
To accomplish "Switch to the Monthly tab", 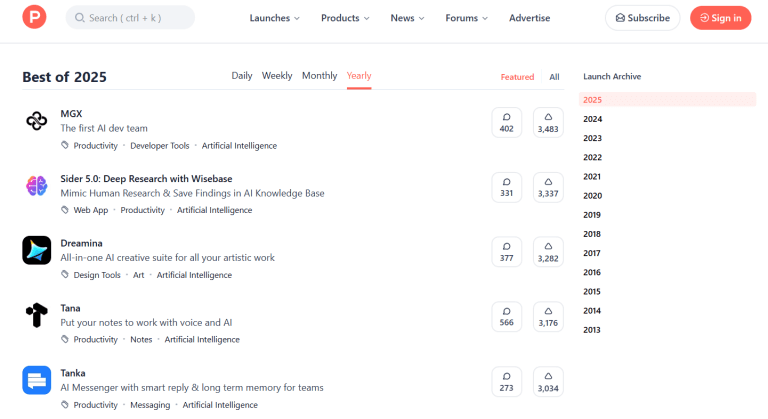I will click(319, 76).
